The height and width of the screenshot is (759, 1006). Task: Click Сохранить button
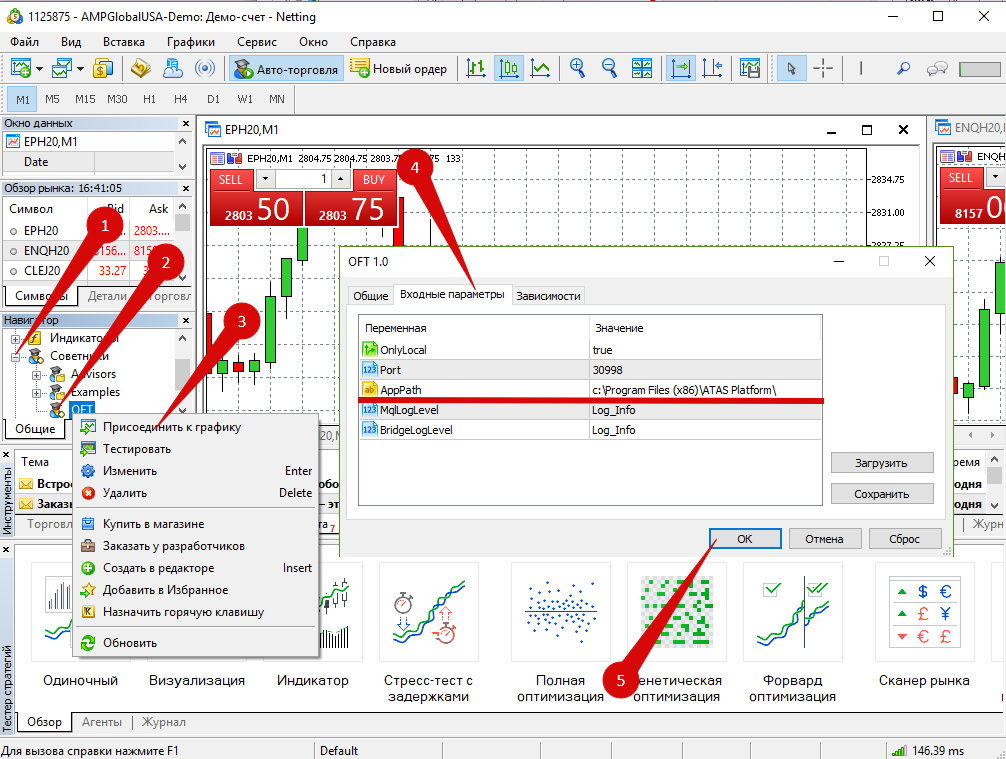tap(882, 494)
